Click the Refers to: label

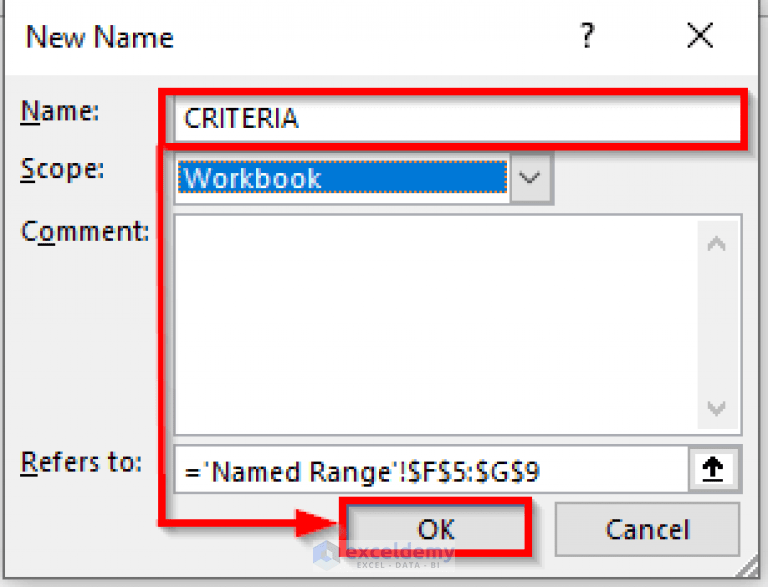(x=81, y=462)
